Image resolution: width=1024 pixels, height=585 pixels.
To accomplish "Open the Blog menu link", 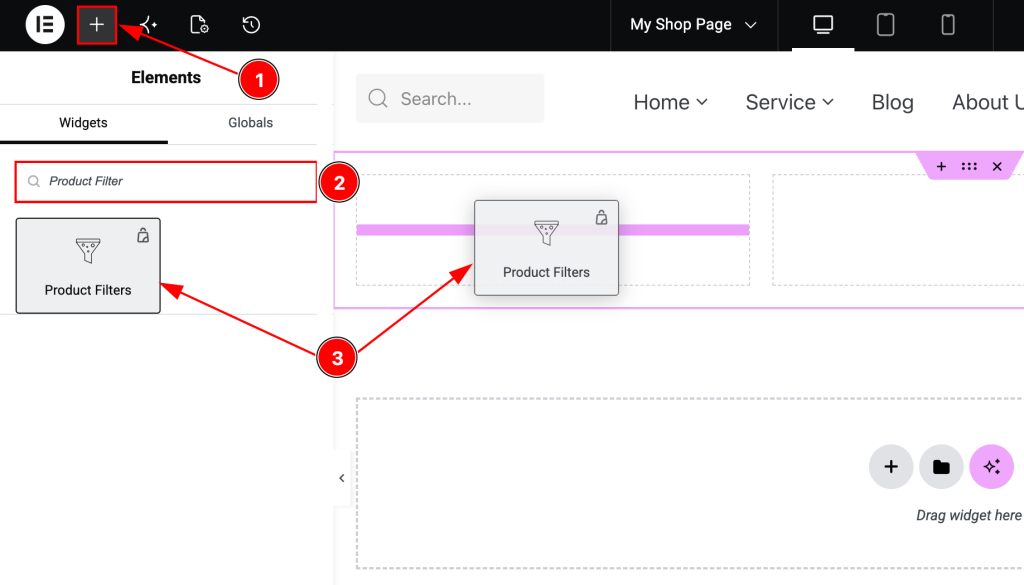I will point(892,103).
